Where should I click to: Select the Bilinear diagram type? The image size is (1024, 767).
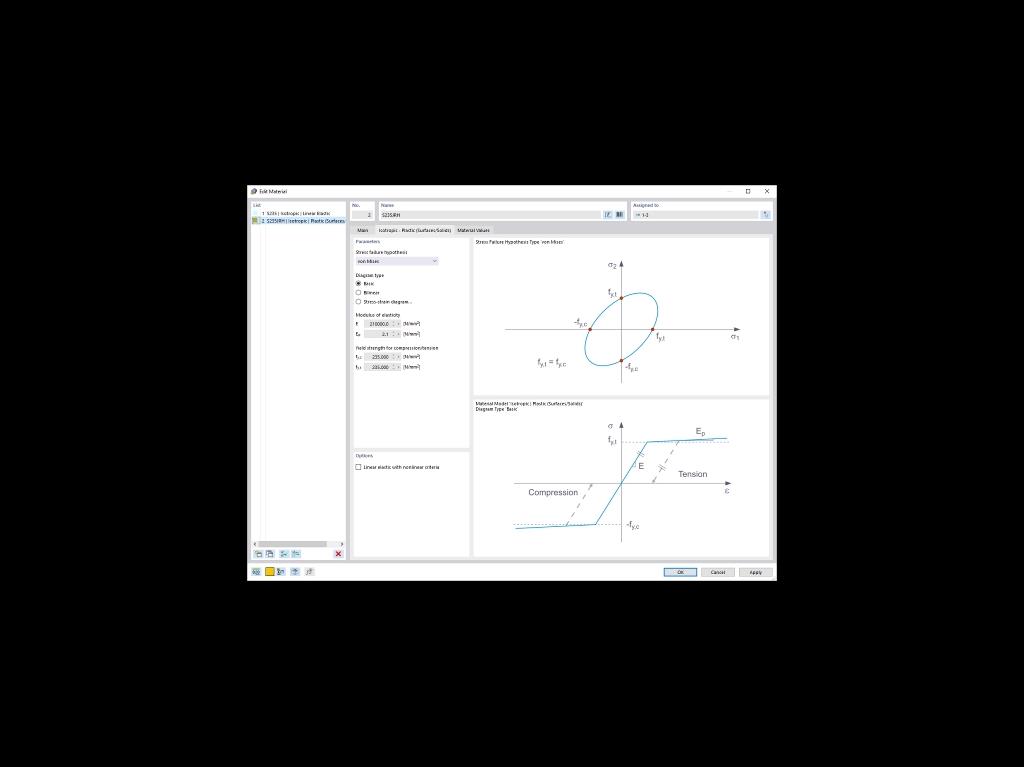358,293
